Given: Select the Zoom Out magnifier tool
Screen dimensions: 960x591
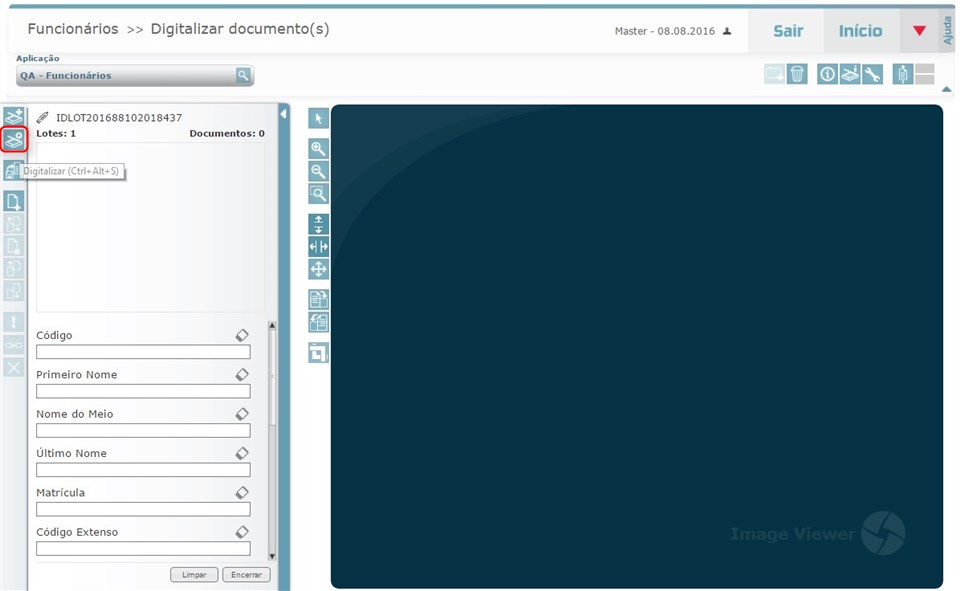Looking at the screenshot, I should click(317, 171).
